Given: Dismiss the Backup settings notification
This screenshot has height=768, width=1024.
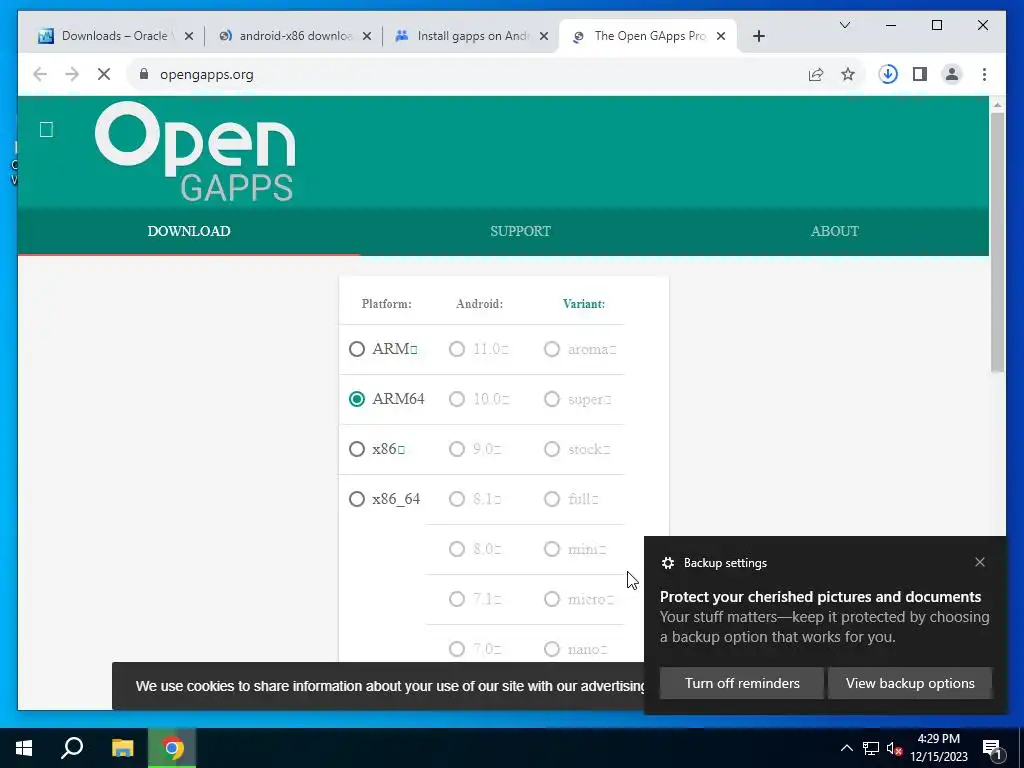Looking at the screenshot, I should (980, 562).
